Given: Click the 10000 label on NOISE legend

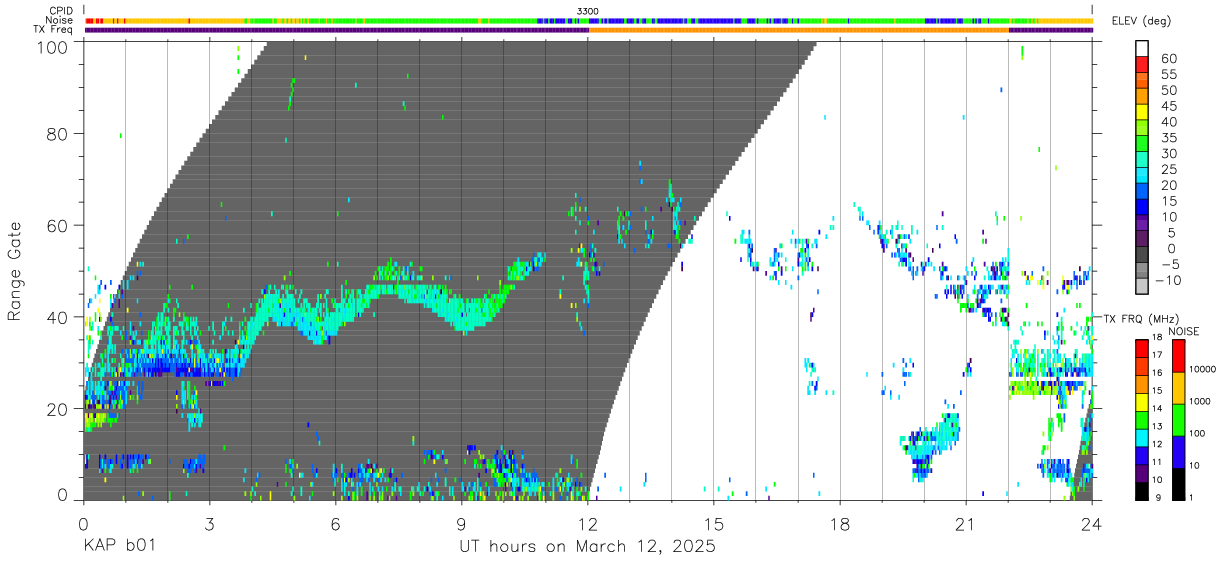Looking at the screenshot, I should [x=1202, y=369].
